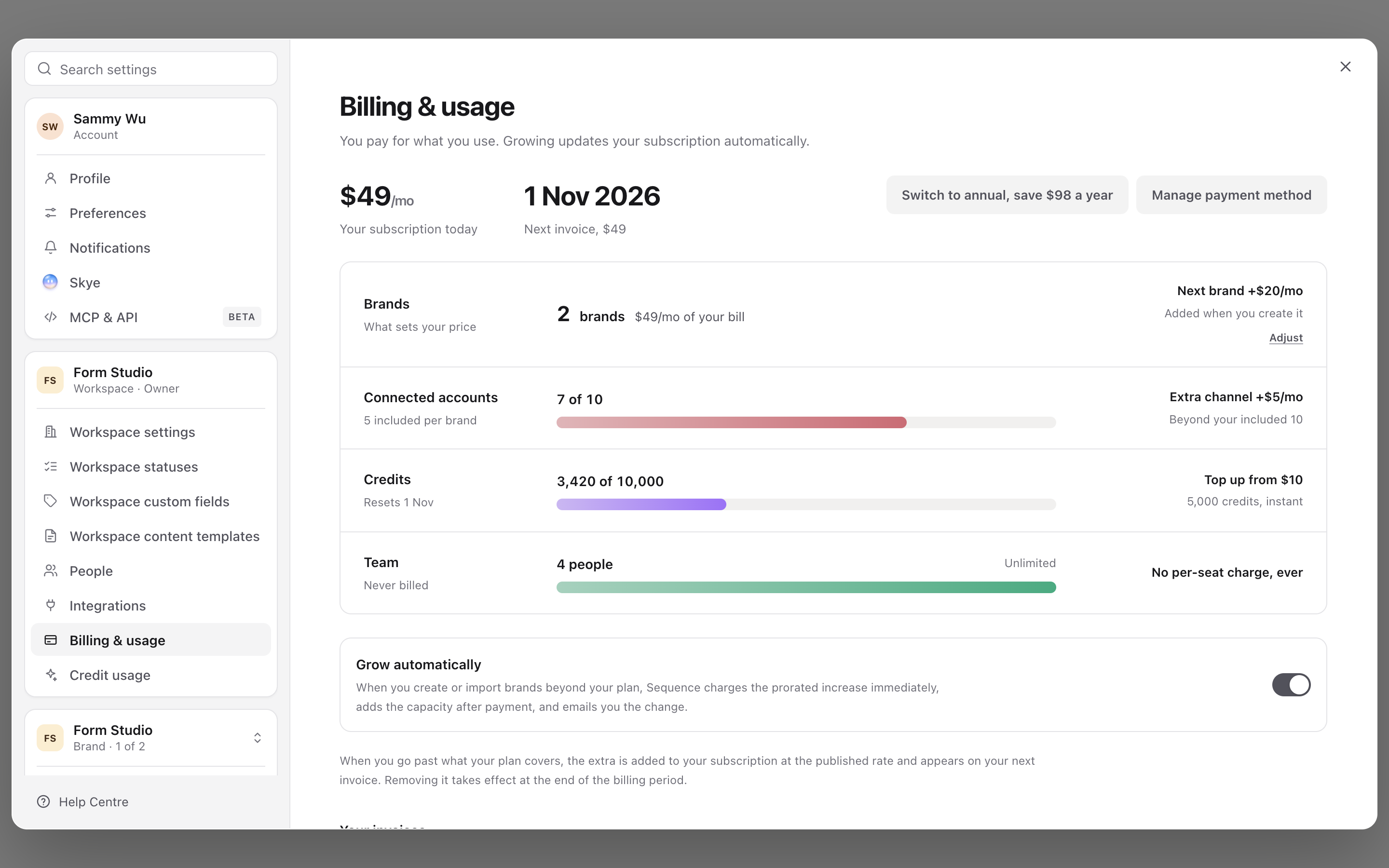
Task: Click the Skye assistant avatar icon
Action: 51,282
